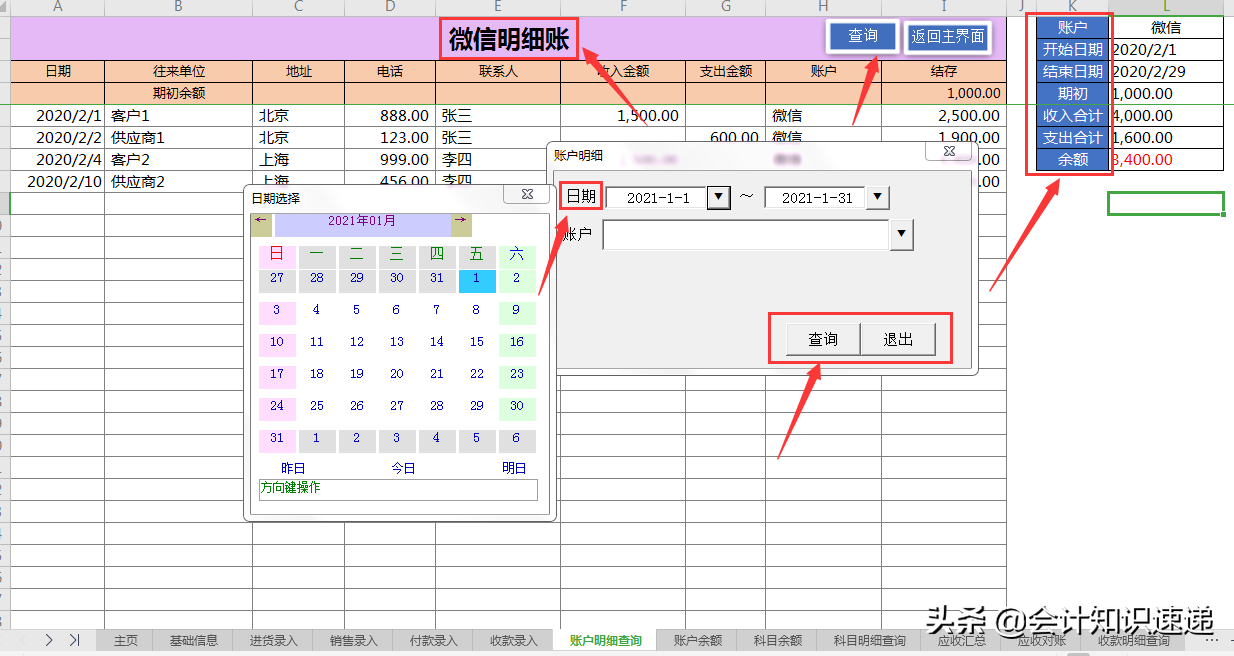Select balance cell 2,500.00

point(944,116)
